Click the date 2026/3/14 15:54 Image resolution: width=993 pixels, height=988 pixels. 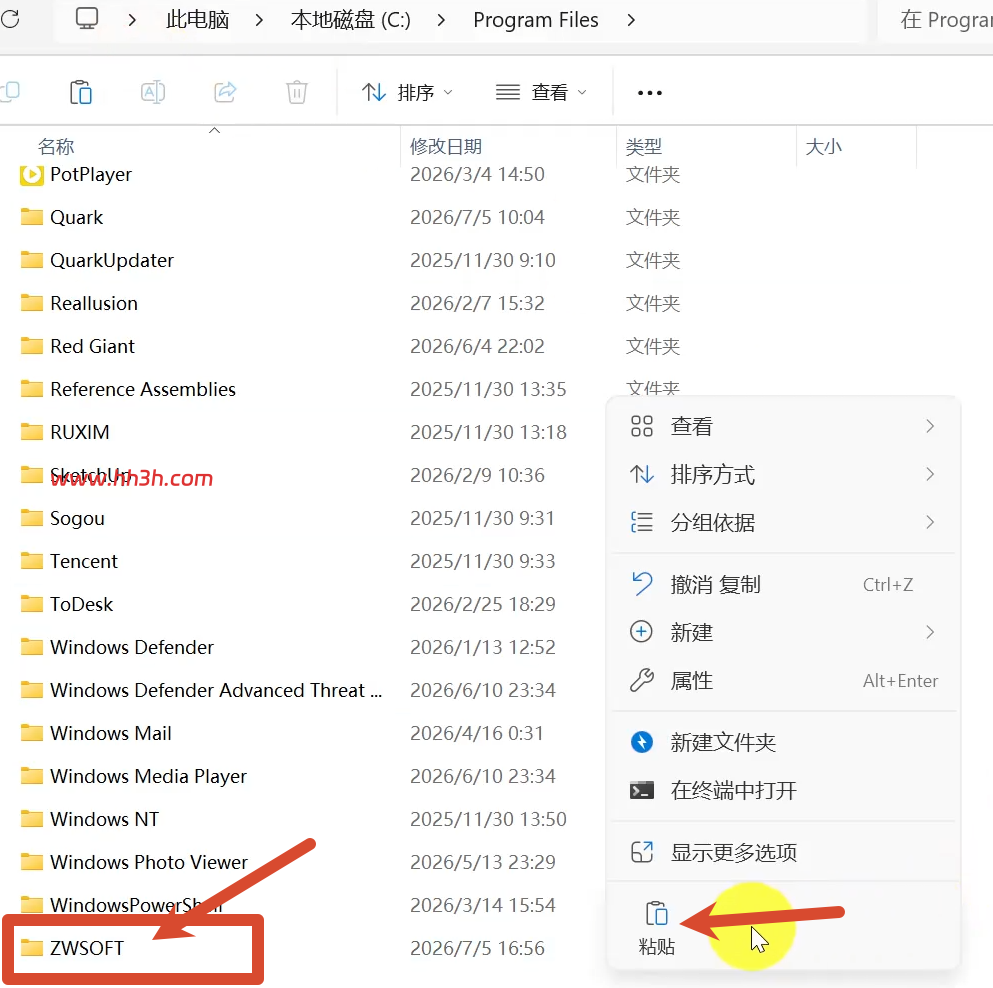coord(483,905)
